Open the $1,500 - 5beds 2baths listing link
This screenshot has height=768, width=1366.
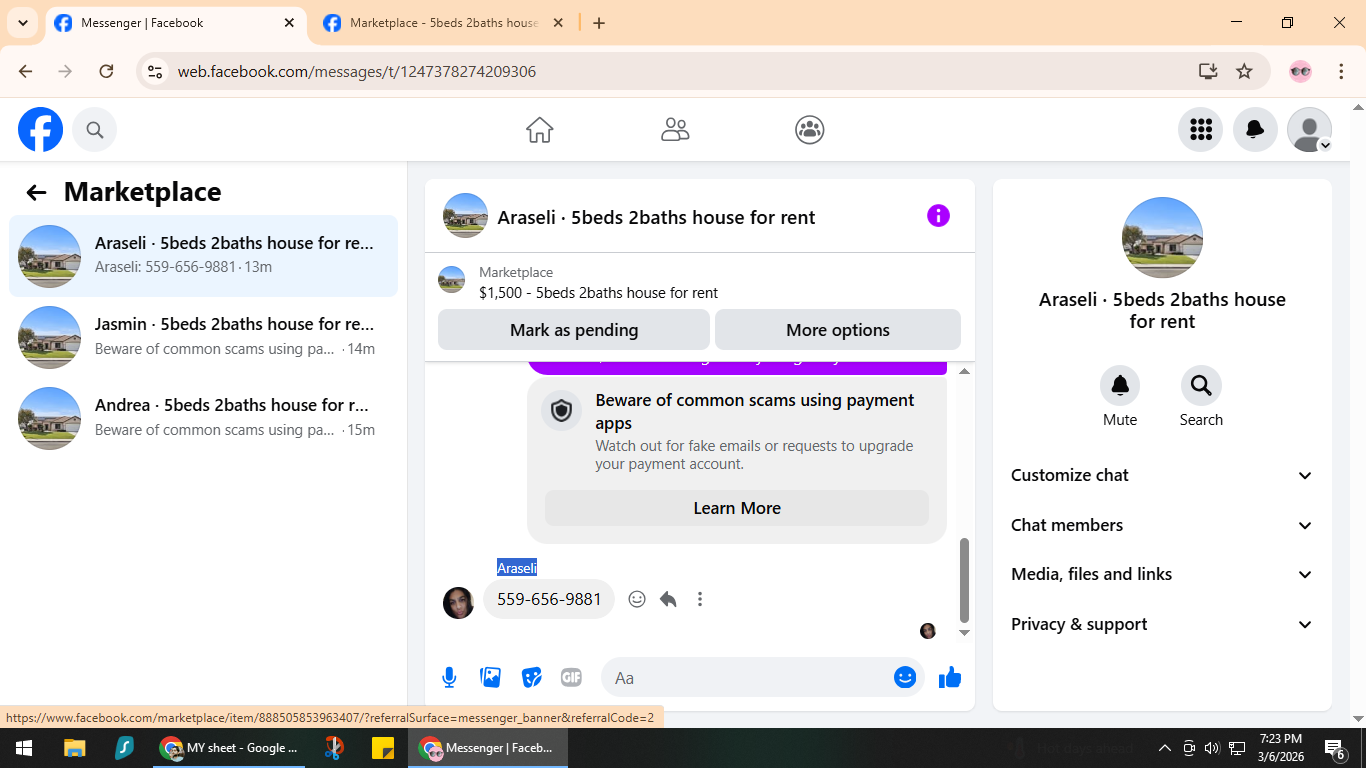pos(598,293)
